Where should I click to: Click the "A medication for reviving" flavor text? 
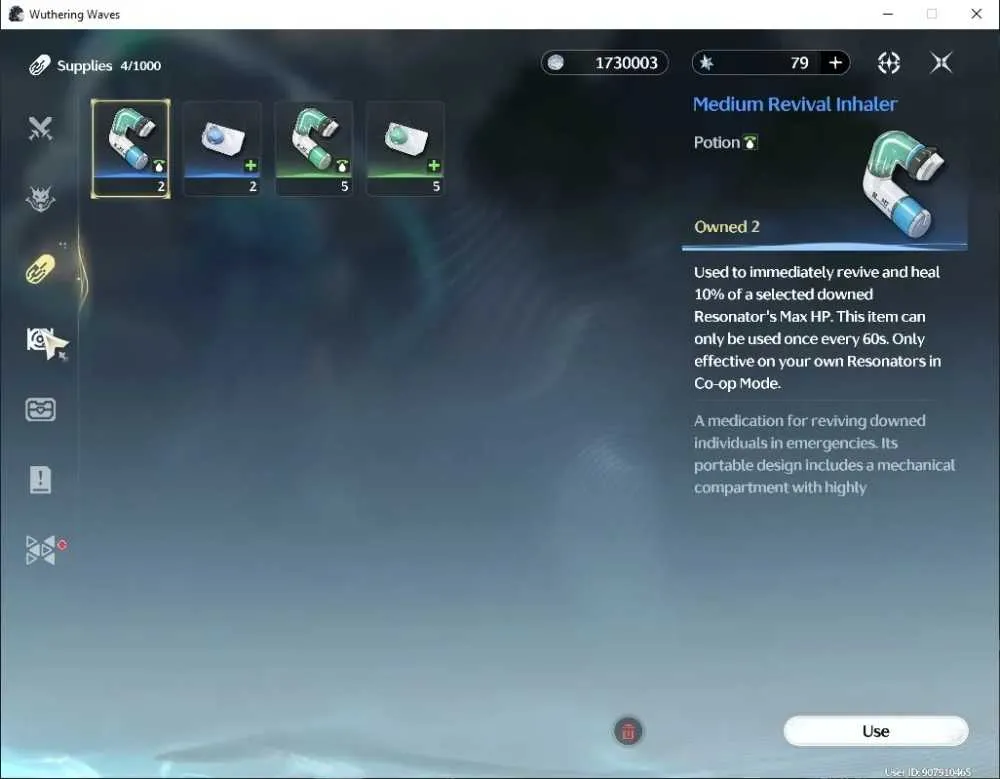pos(825,454)
